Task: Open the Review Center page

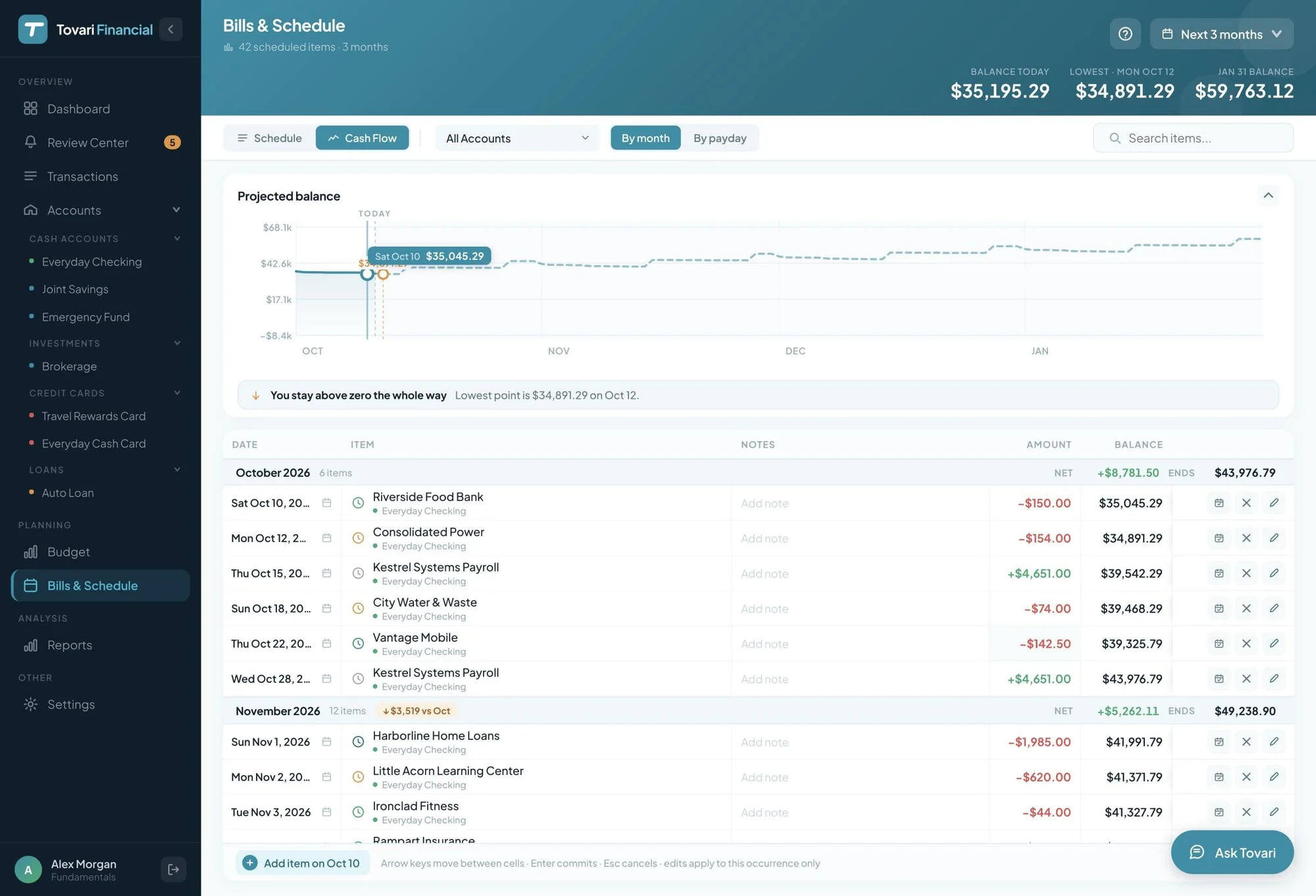Action: (100, 142)
